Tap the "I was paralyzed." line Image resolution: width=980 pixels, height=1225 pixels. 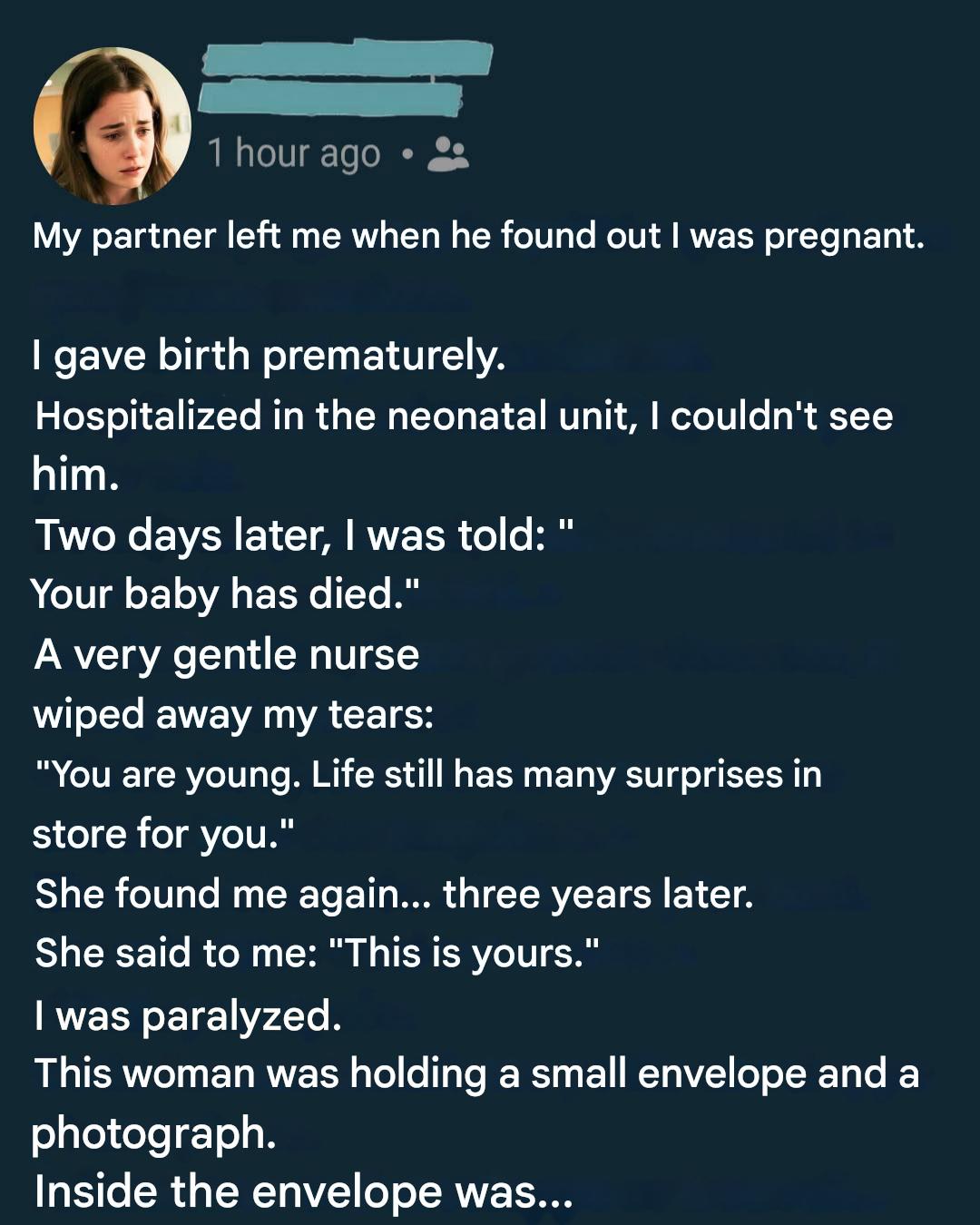[x=188, y=1015]
